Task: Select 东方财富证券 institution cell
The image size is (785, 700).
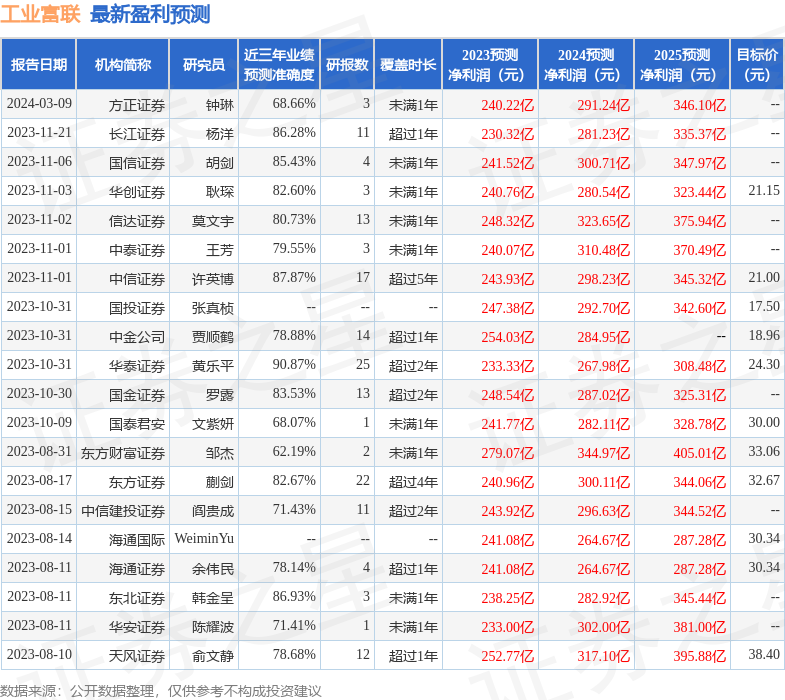Action: (123, 454)
